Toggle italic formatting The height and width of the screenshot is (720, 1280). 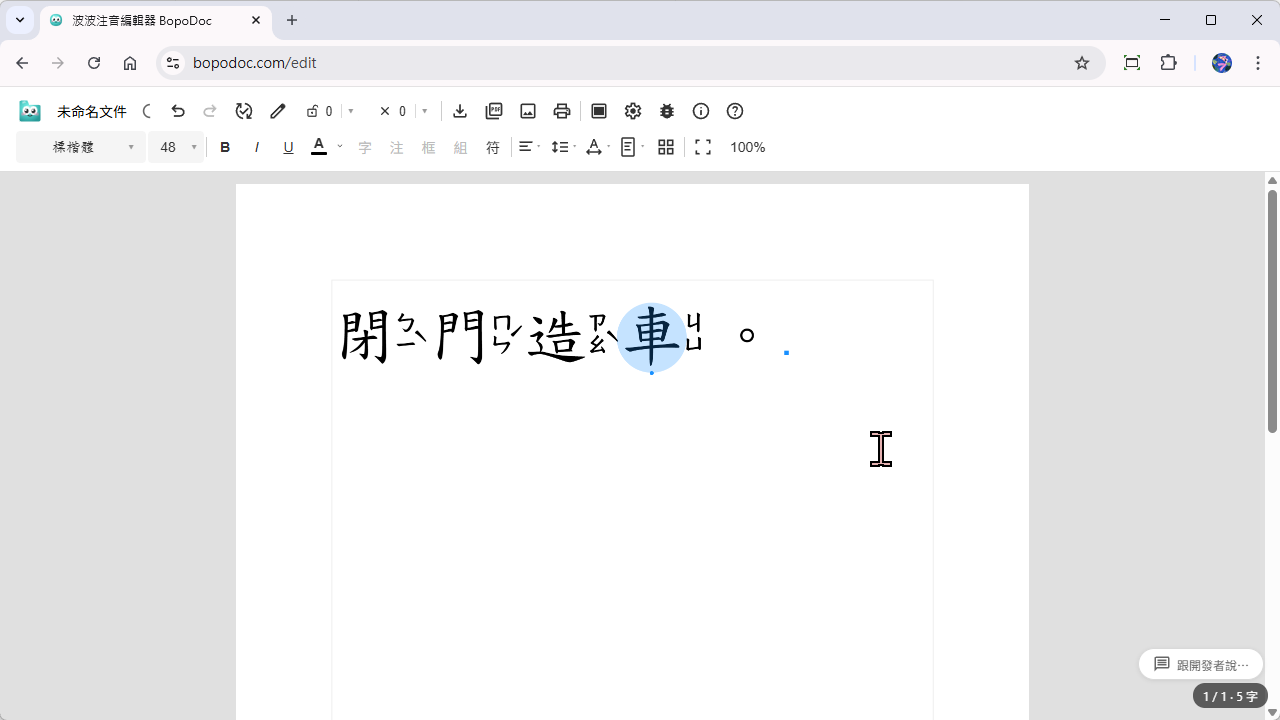point(257,147)
